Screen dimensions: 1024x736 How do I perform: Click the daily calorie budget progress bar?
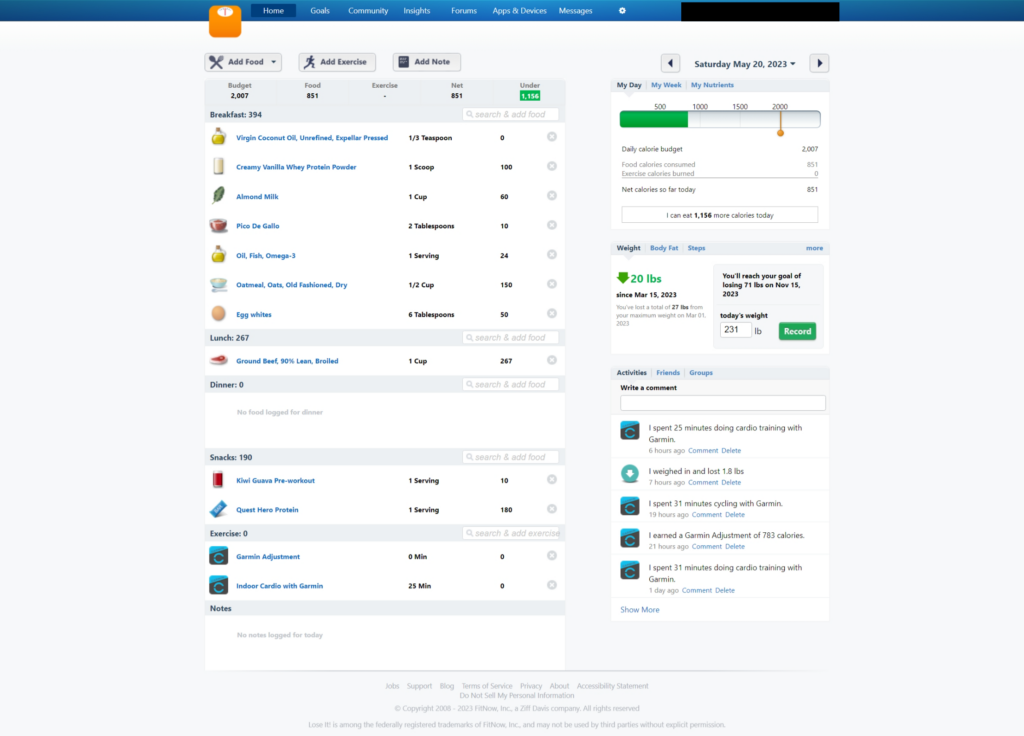pyautogui.click(x=720, y=120)
